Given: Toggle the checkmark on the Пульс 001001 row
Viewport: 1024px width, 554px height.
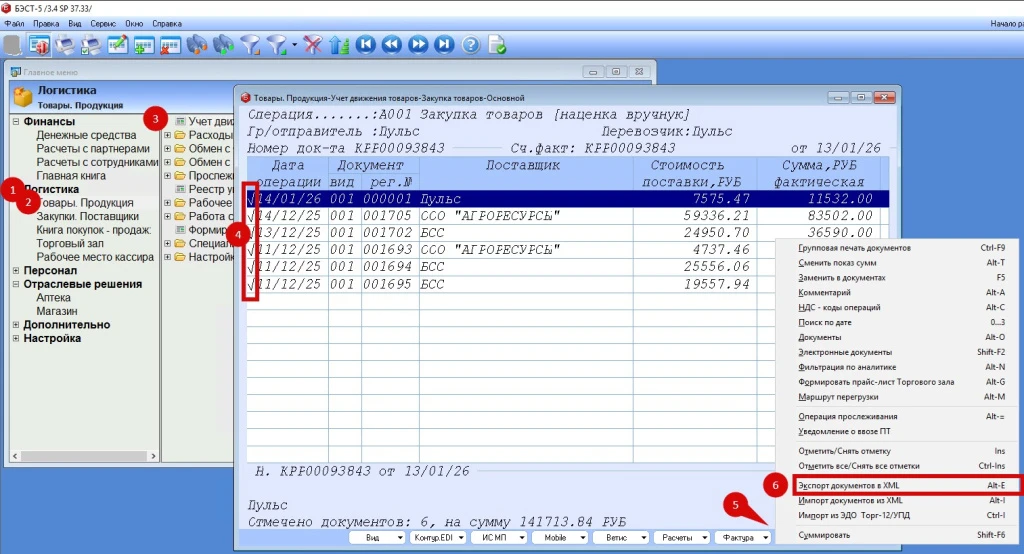Looking at the screenshot, I should pyautogui.click(x=251, y=199).
